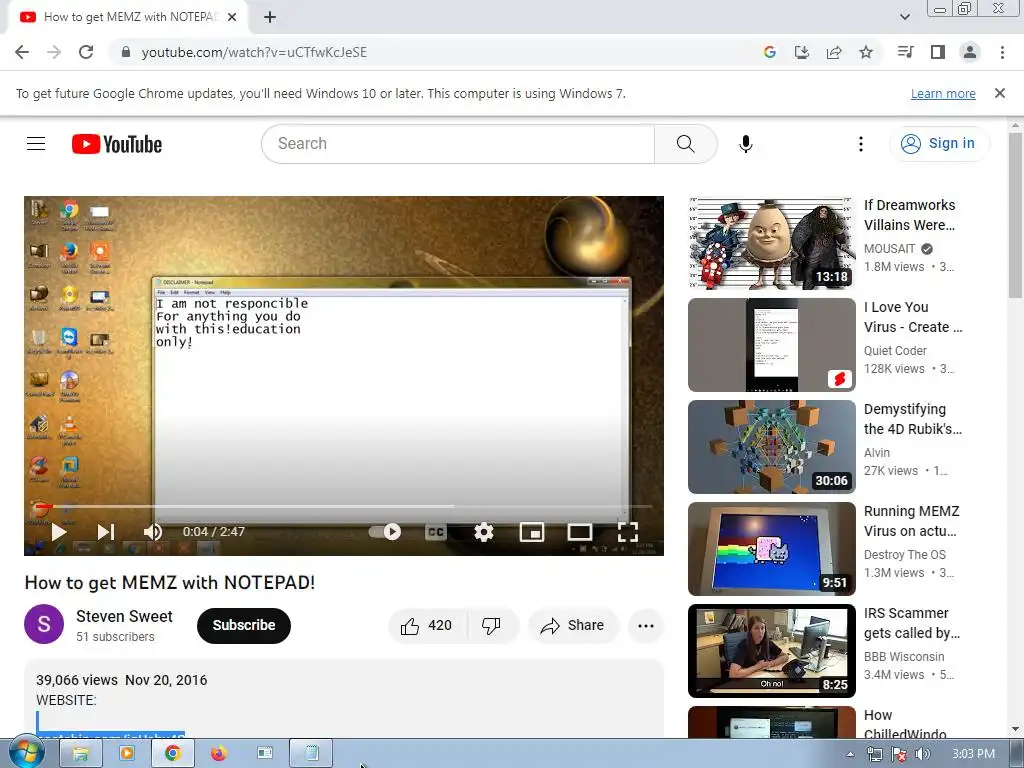Open Demystifying the 4D Rubik's thumbnail

click(772, 447)
